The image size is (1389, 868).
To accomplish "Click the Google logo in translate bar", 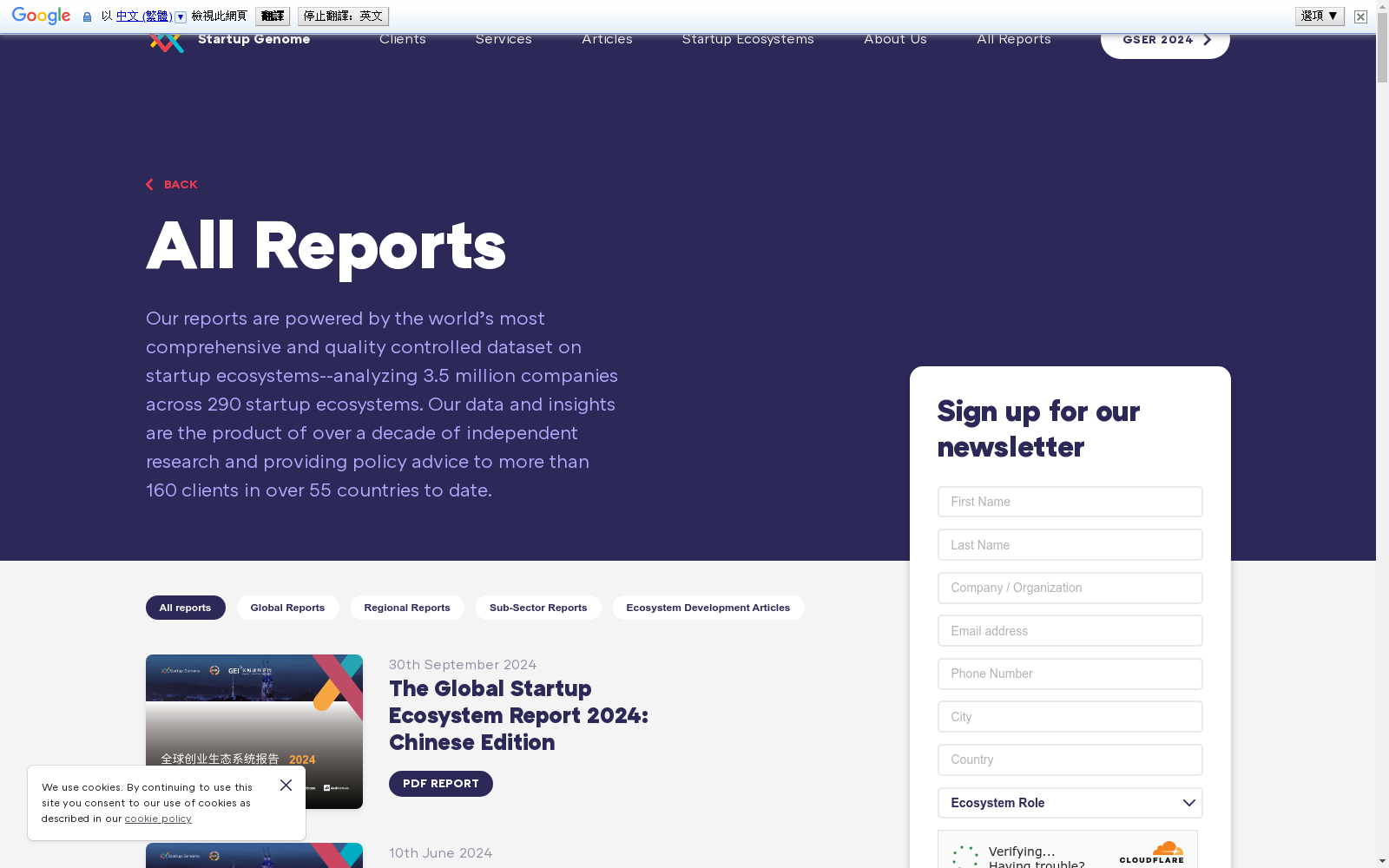I will click(42, 16).
